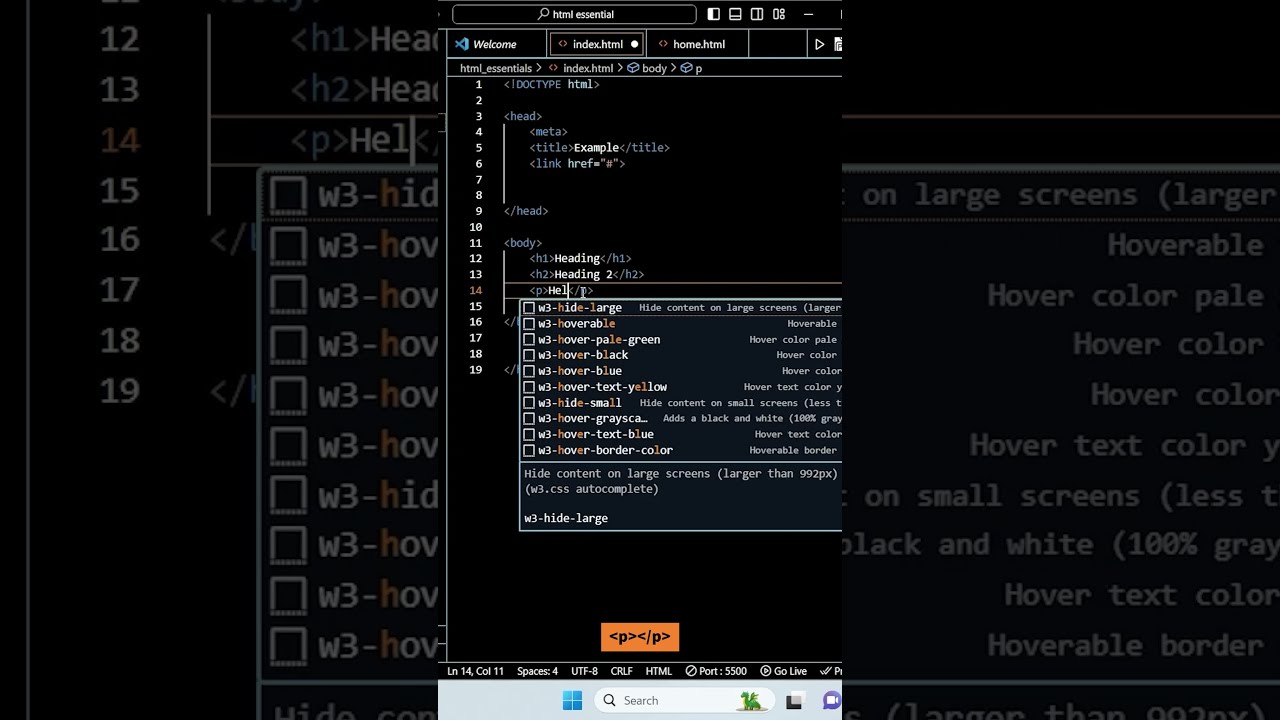This screenshot has width=1280, height=720.
Task: Click the Run play icon in editor toolbar
Action: (819, 44)
